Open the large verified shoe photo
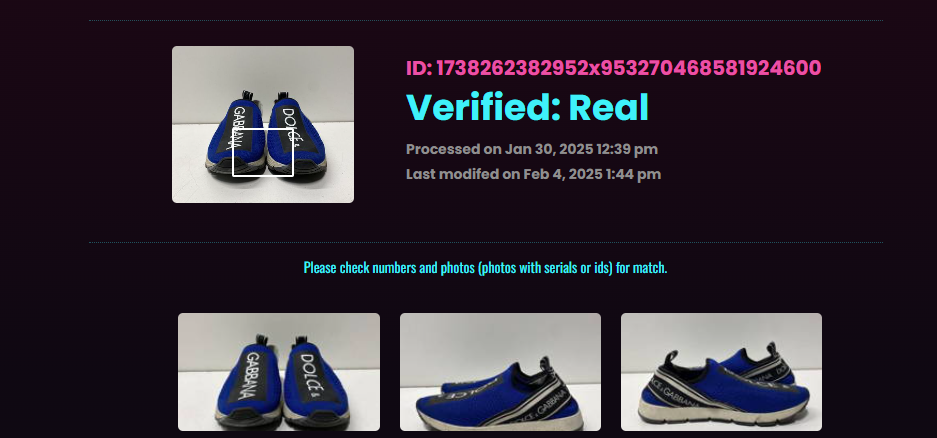 pos(263,124)
